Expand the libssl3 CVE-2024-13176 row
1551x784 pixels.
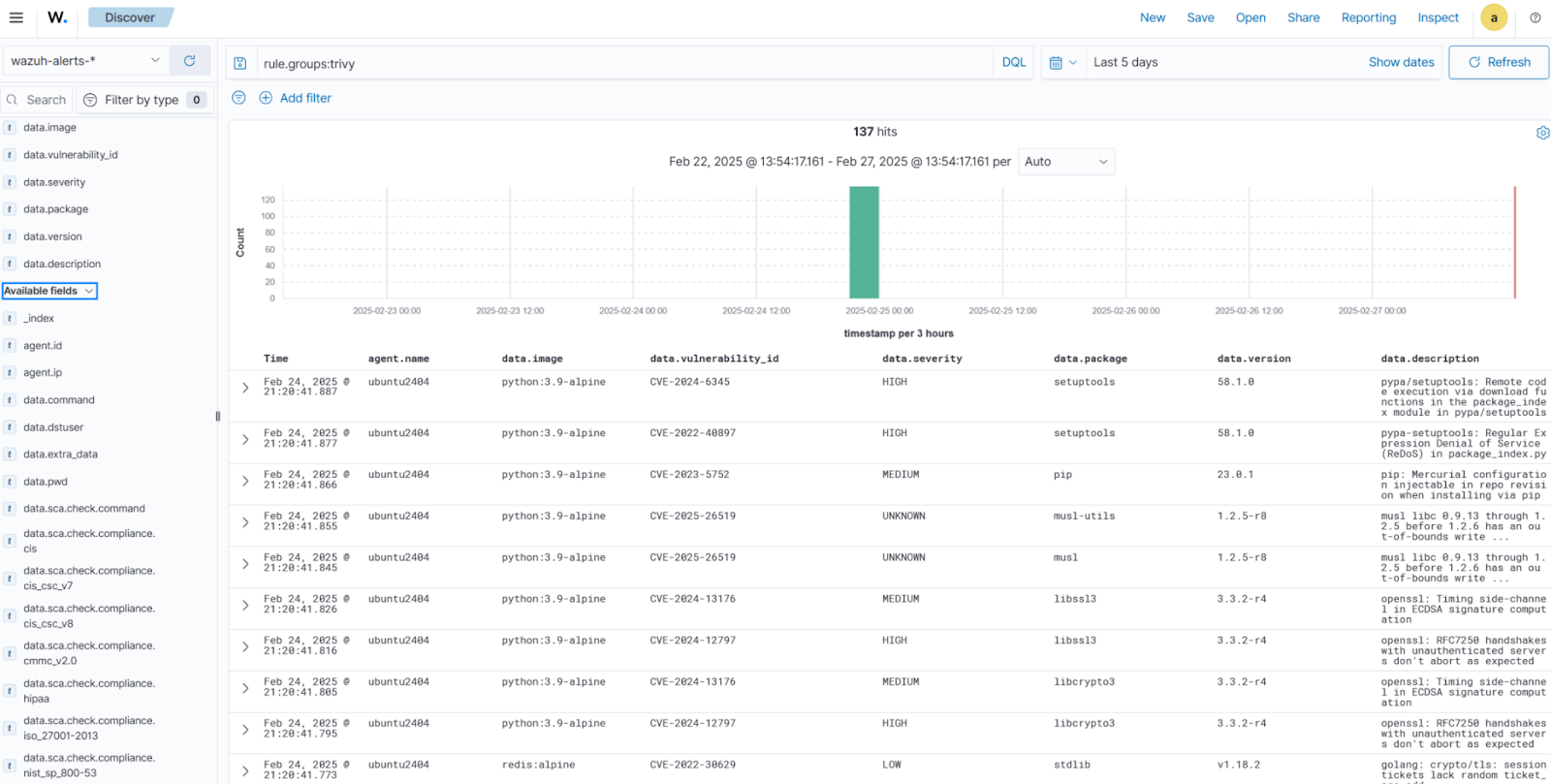pyautogui.click(x=245, y=605)
